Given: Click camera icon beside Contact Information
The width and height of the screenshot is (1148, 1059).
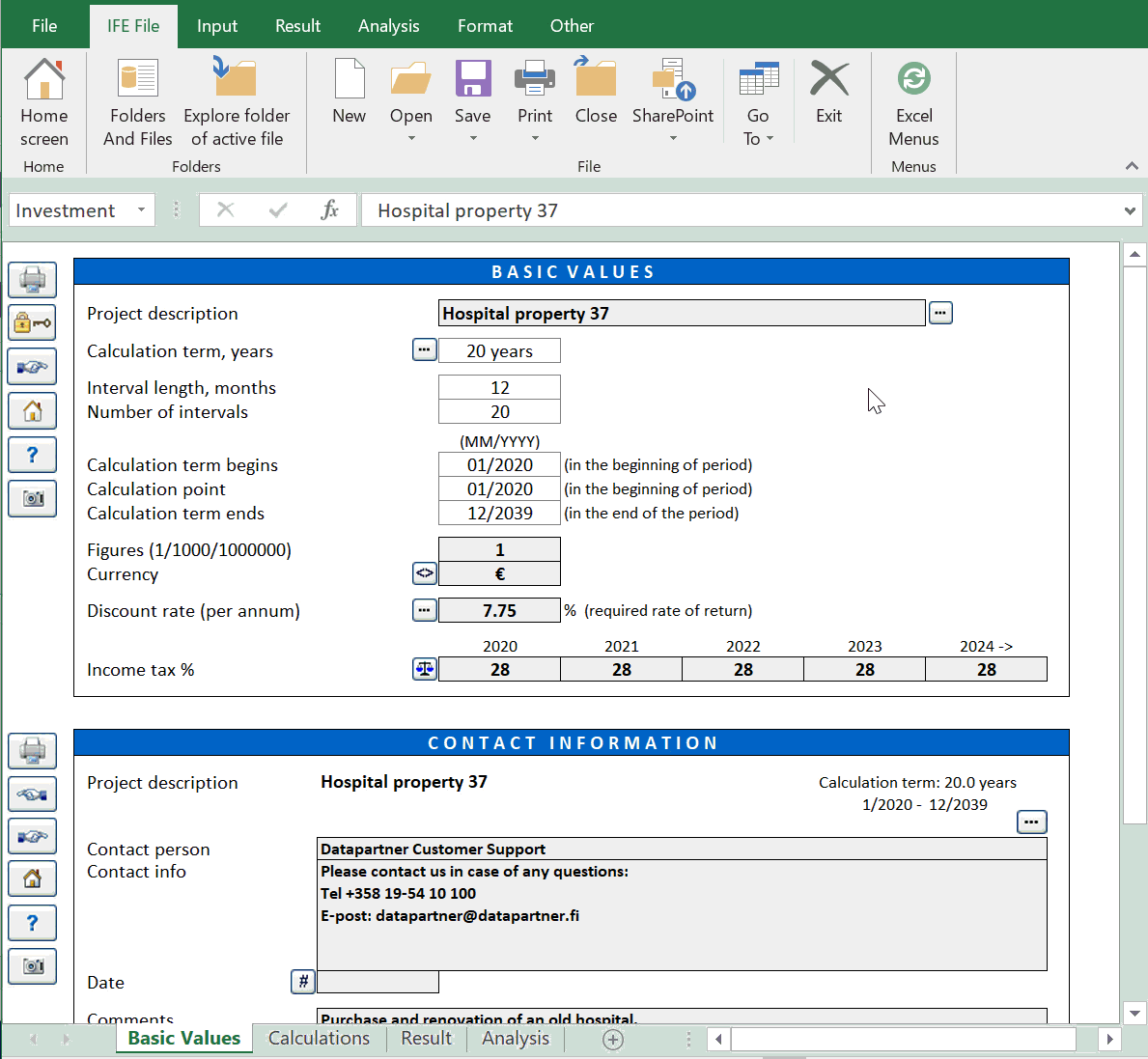Looking at the screenshot, I should 32,966.
